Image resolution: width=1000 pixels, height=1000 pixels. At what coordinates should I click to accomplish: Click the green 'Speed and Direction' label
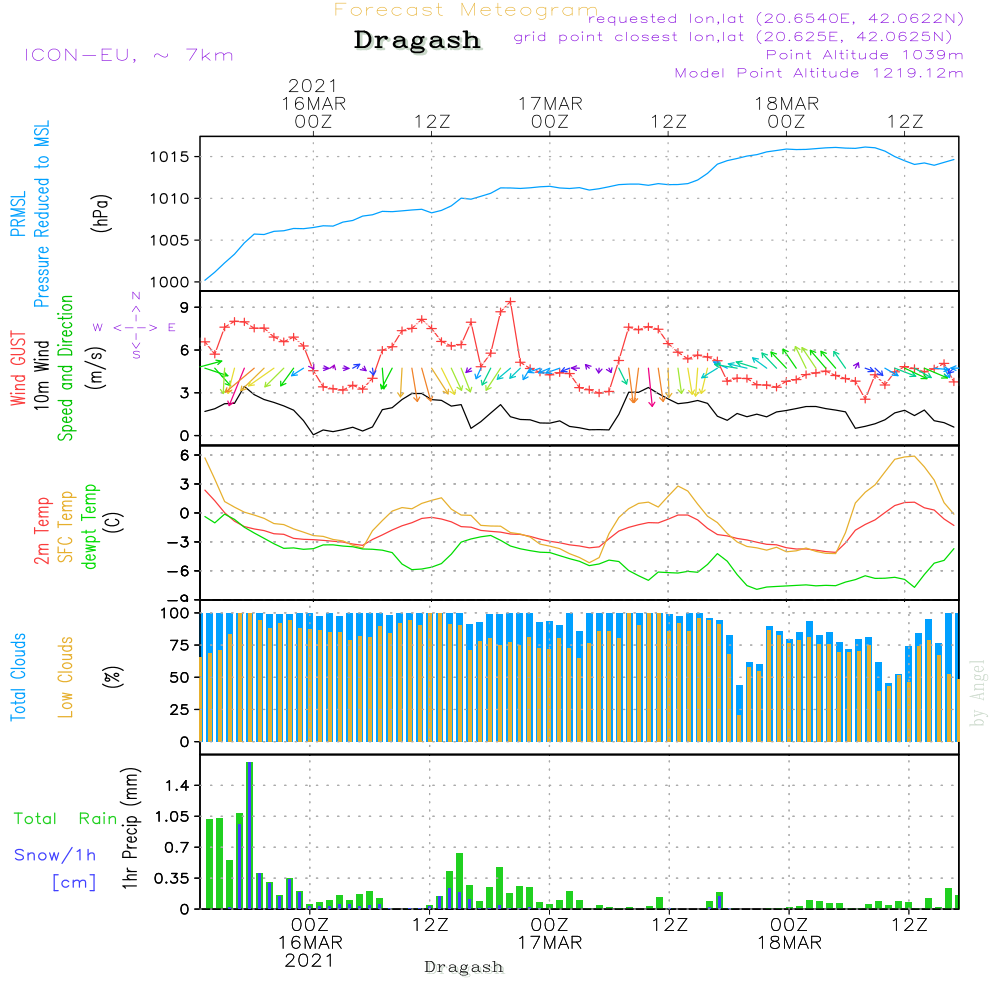pyautogui.click(x=65, y=368)
